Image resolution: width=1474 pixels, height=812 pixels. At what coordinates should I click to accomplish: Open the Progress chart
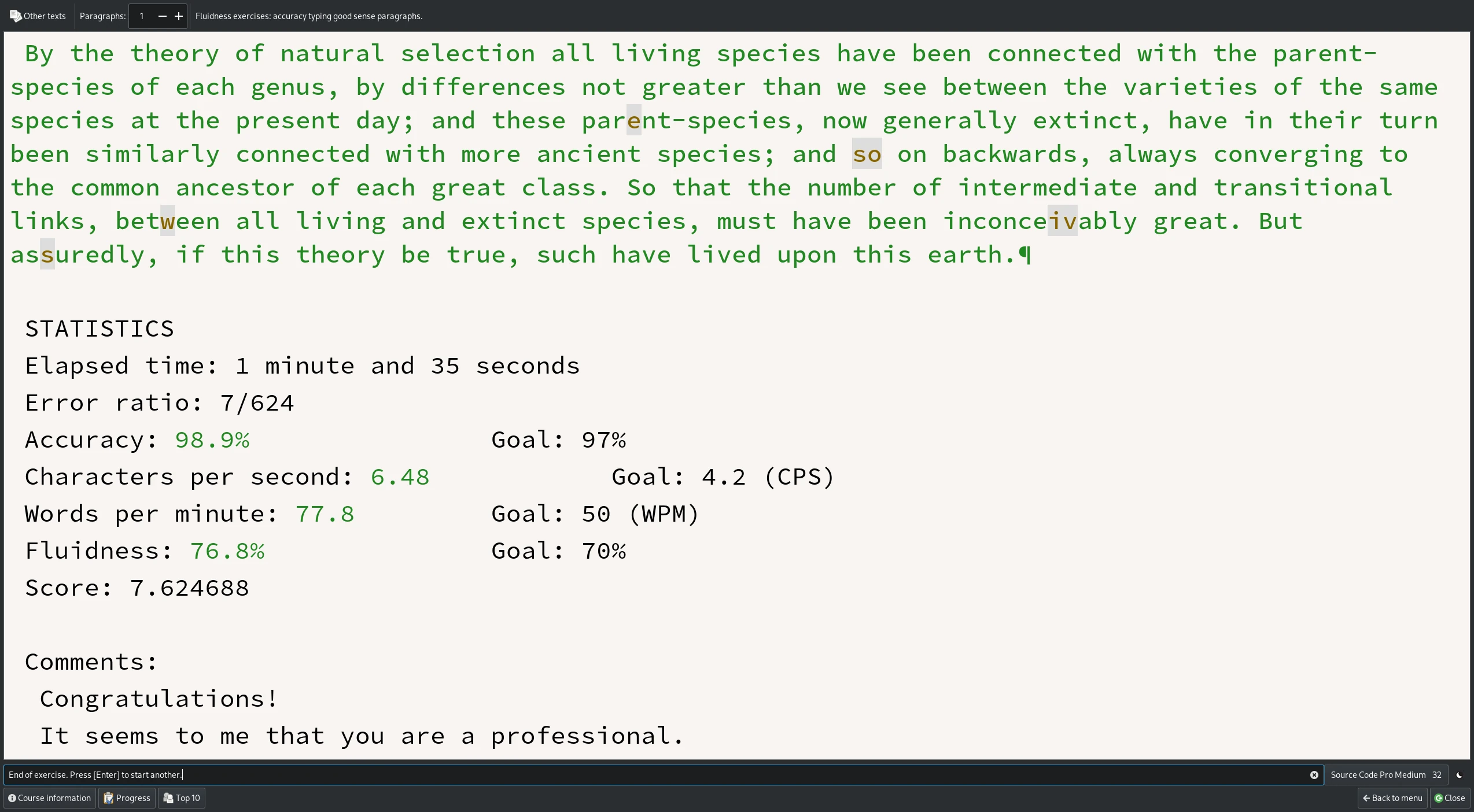pos(127,798)
